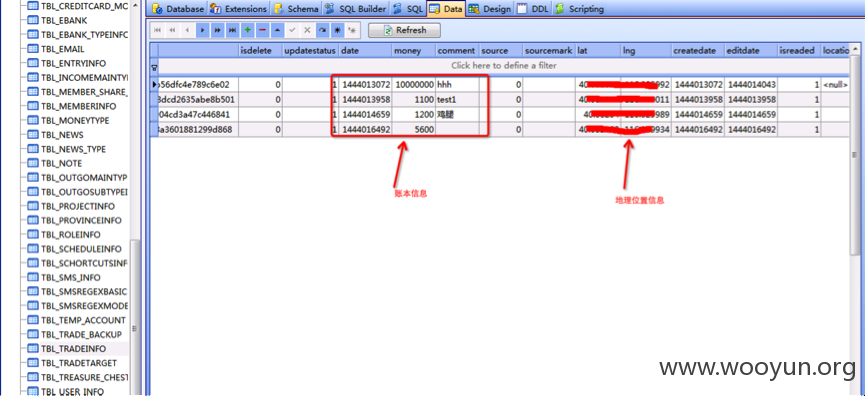Select the Data tab

(x=446, y=9)
